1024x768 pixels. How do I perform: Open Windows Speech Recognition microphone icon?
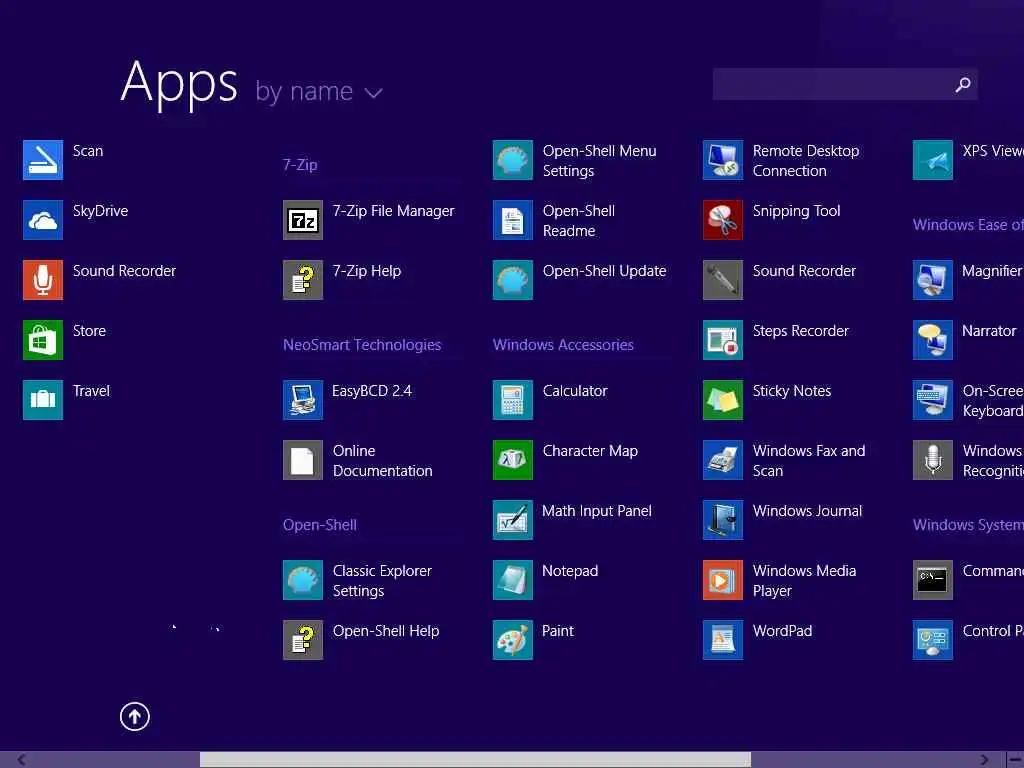(933, 460)
